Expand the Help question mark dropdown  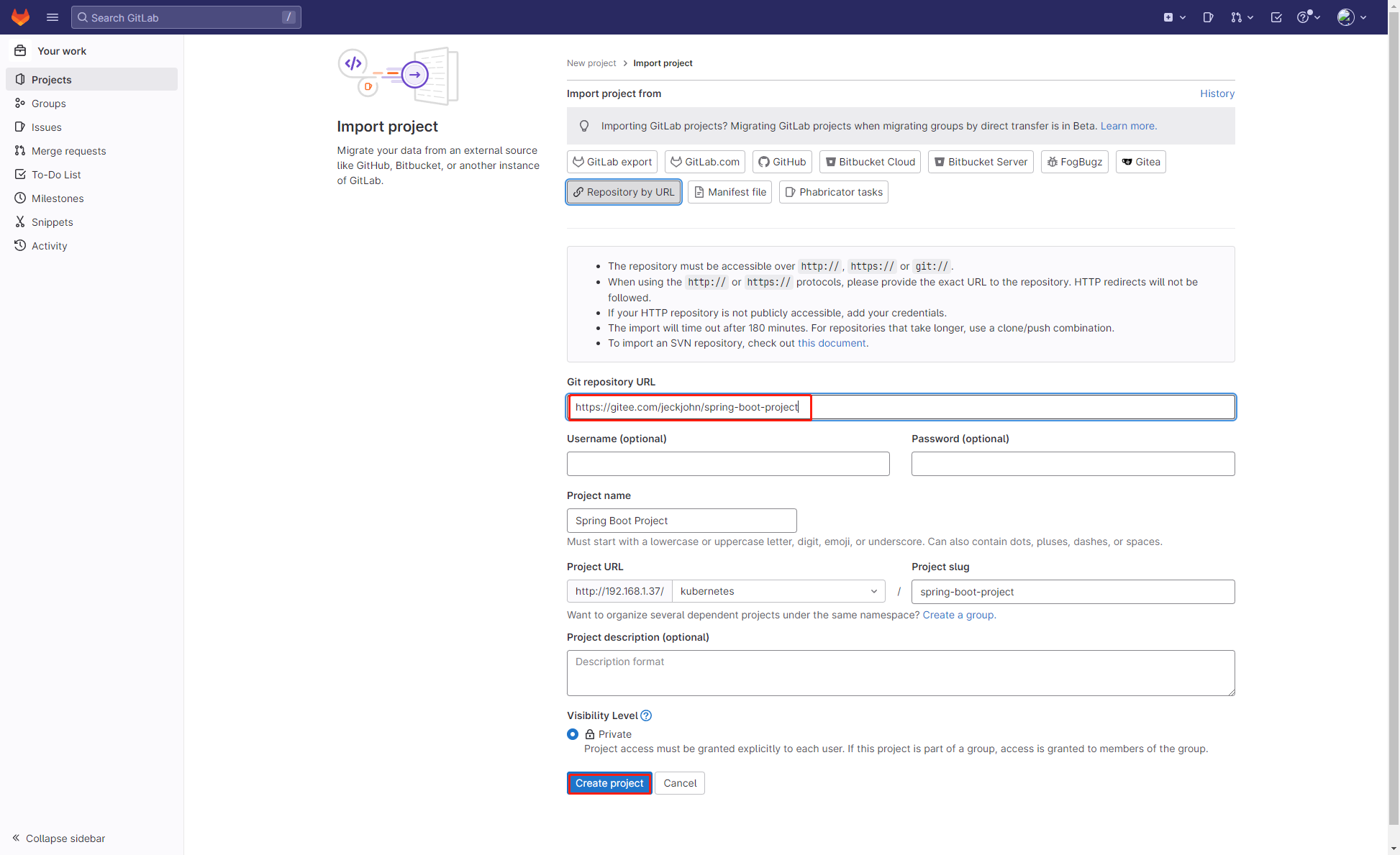tap(1309, 17)
